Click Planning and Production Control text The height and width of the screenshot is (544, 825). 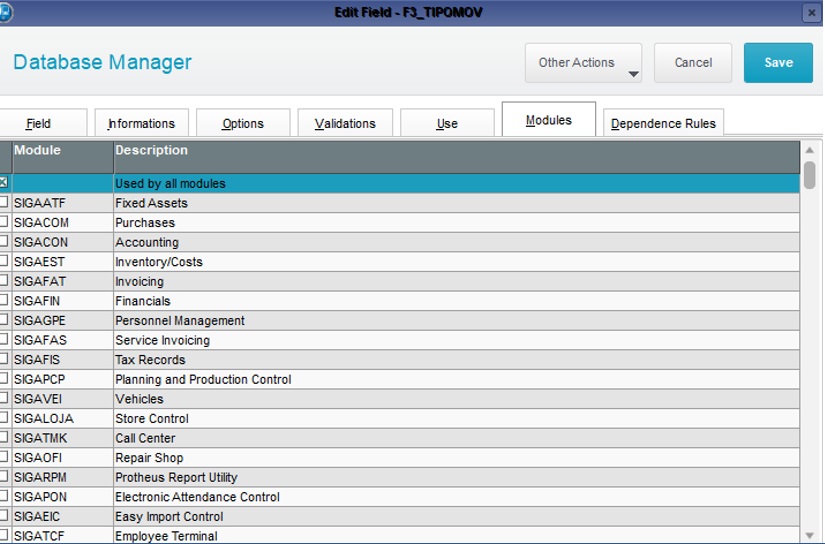pyautogui.click(x=203, y=379)
